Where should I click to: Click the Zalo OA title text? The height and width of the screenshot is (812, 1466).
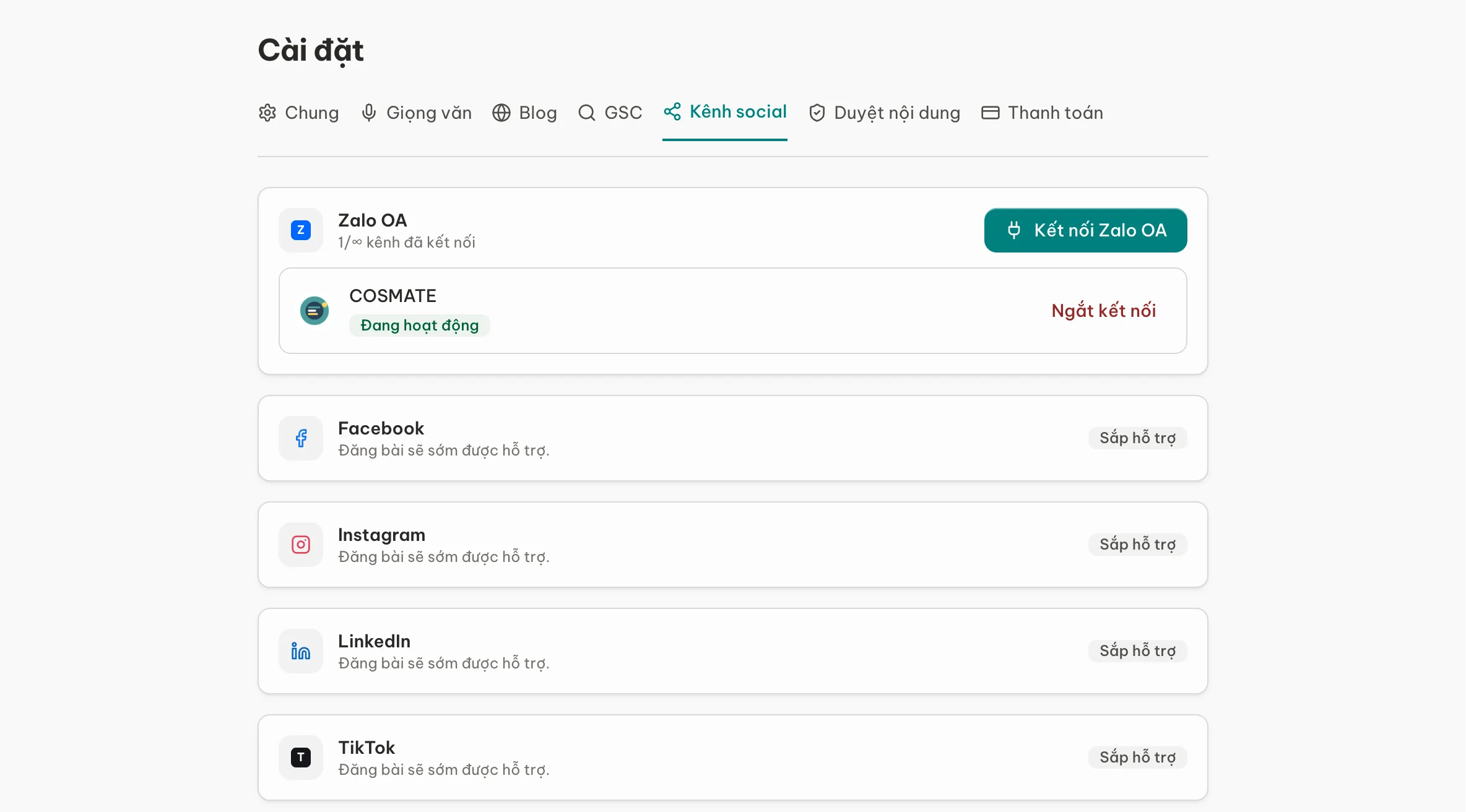(x=373, y=220)
